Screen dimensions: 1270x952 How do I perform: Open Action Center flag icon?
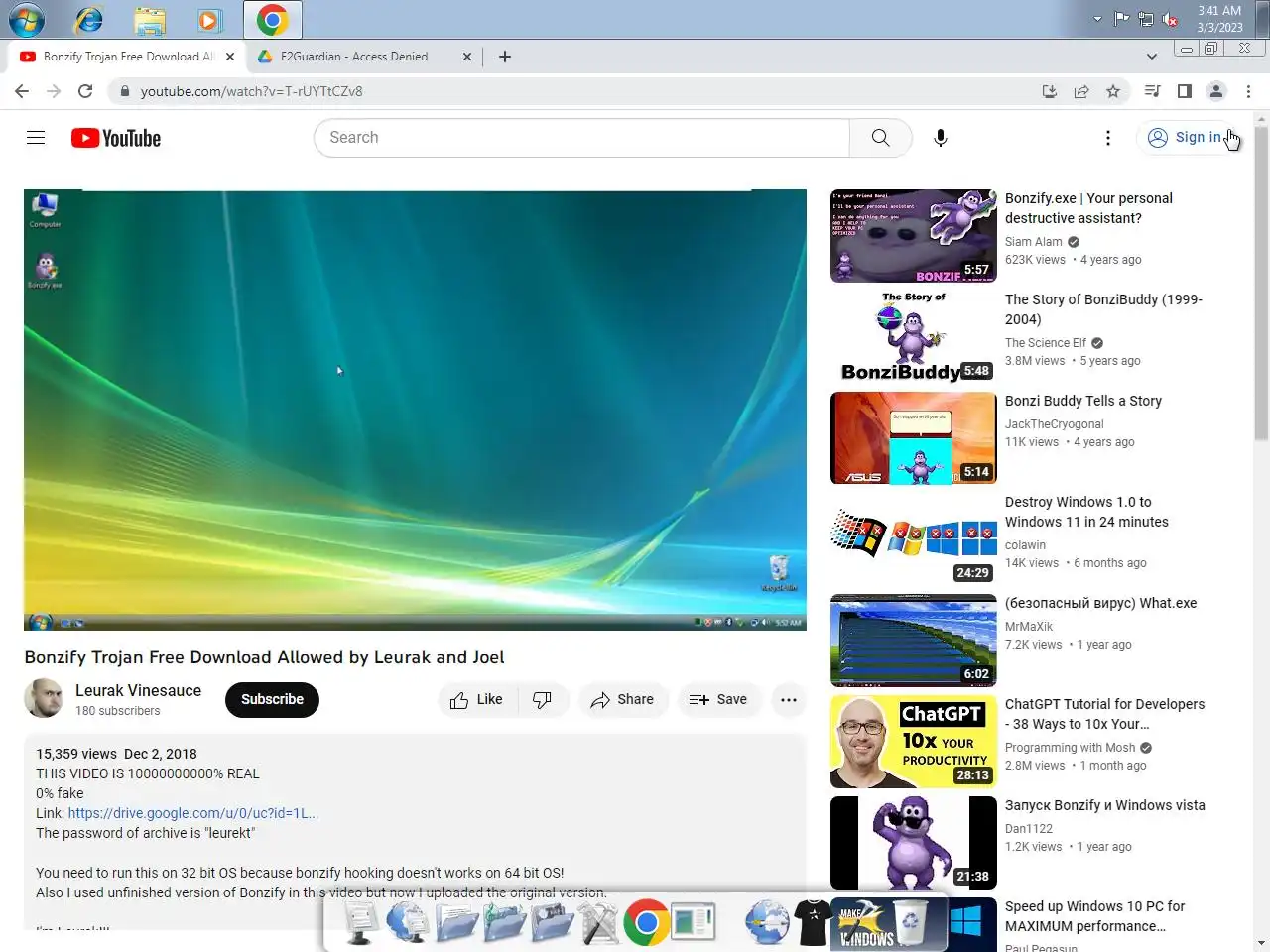[1121, 19]
